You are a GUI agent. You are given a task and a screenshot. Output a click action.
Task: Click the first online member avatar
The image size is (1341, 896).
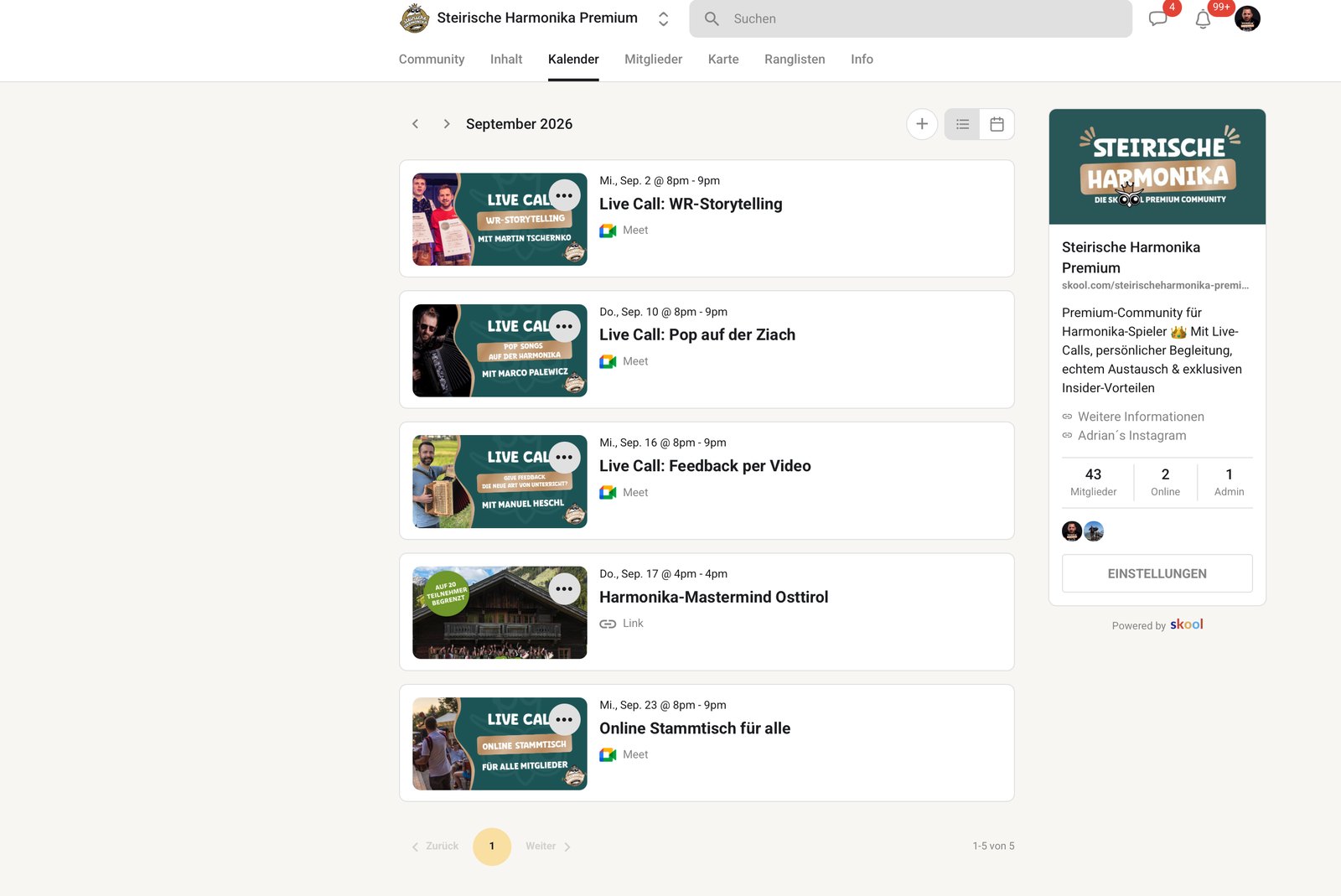(x=1072, y=531)
